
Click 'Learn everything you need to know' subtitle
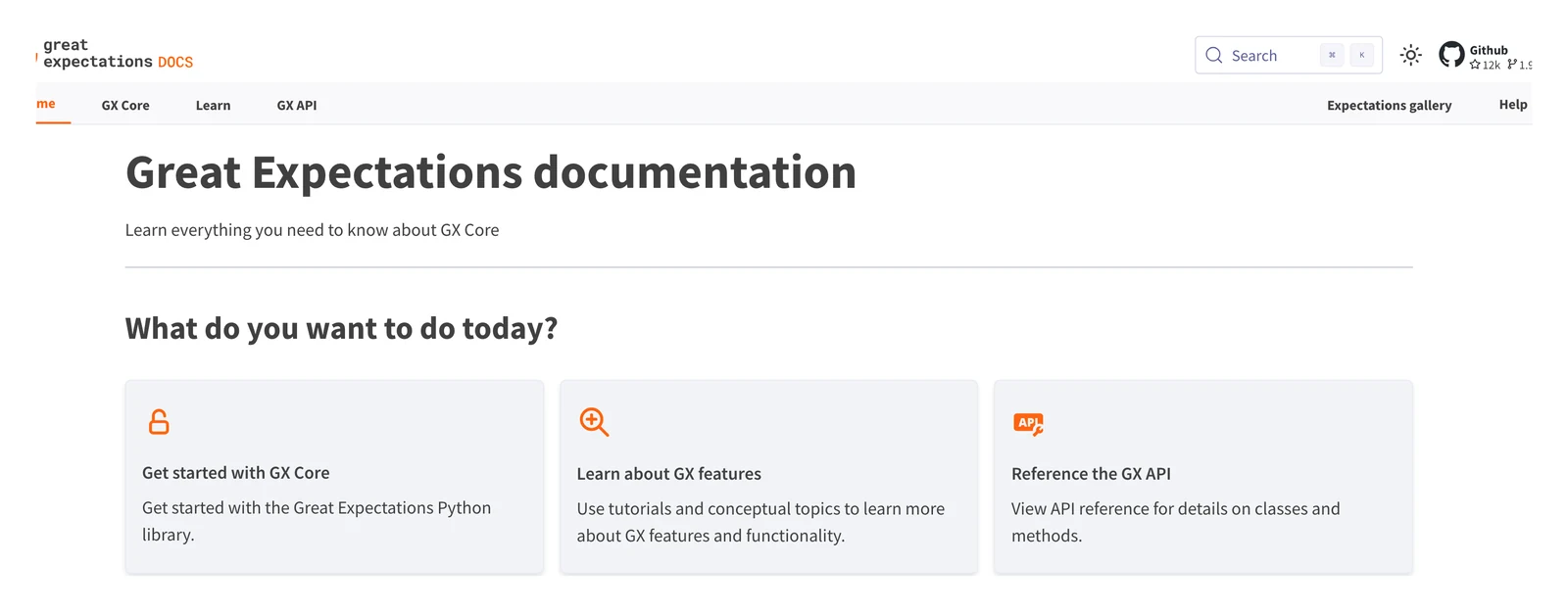312,230
